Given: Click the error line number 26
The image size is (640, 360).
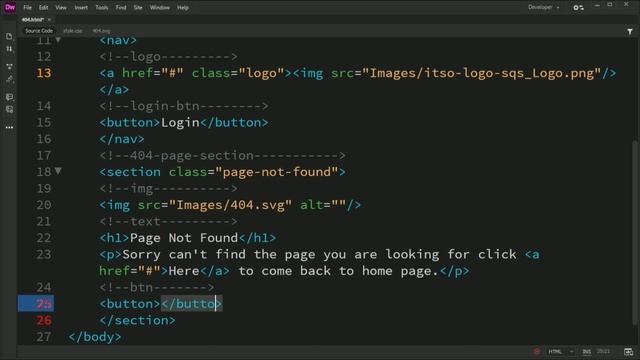Looking at the screenshot, I should (44, 320).
